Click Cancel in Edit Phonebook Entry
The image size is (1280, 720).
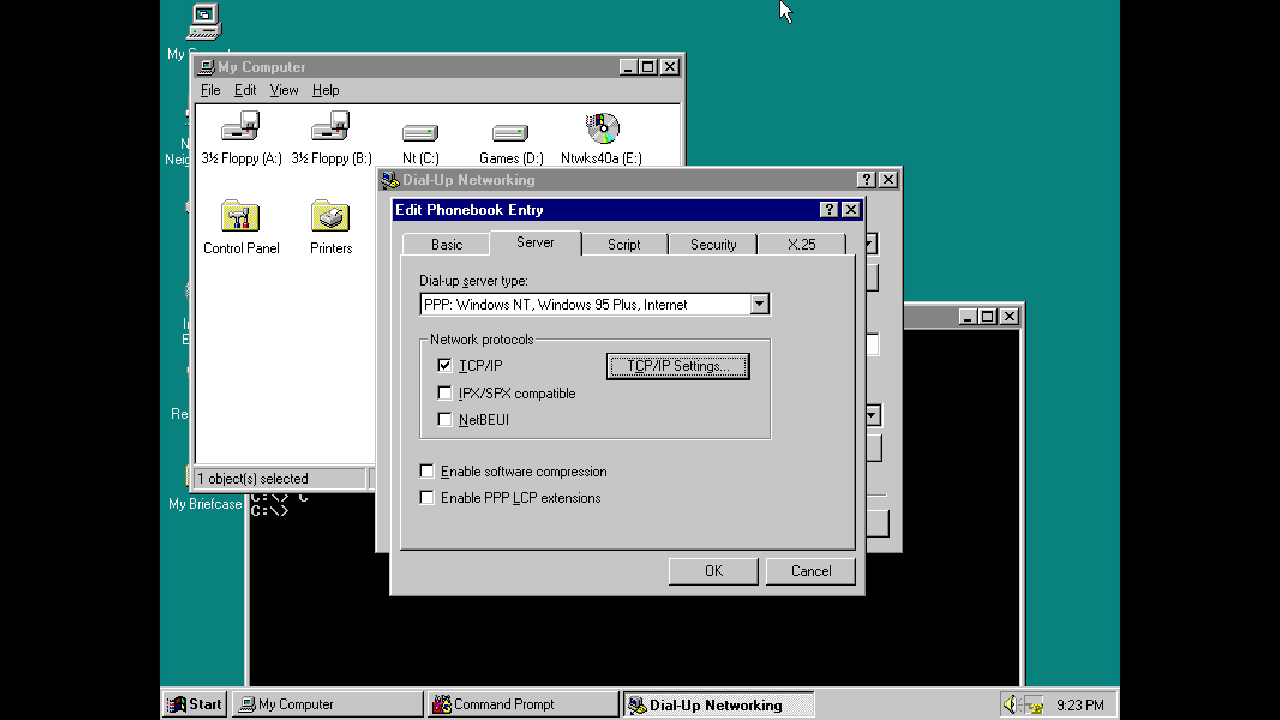tap(811, 571)
